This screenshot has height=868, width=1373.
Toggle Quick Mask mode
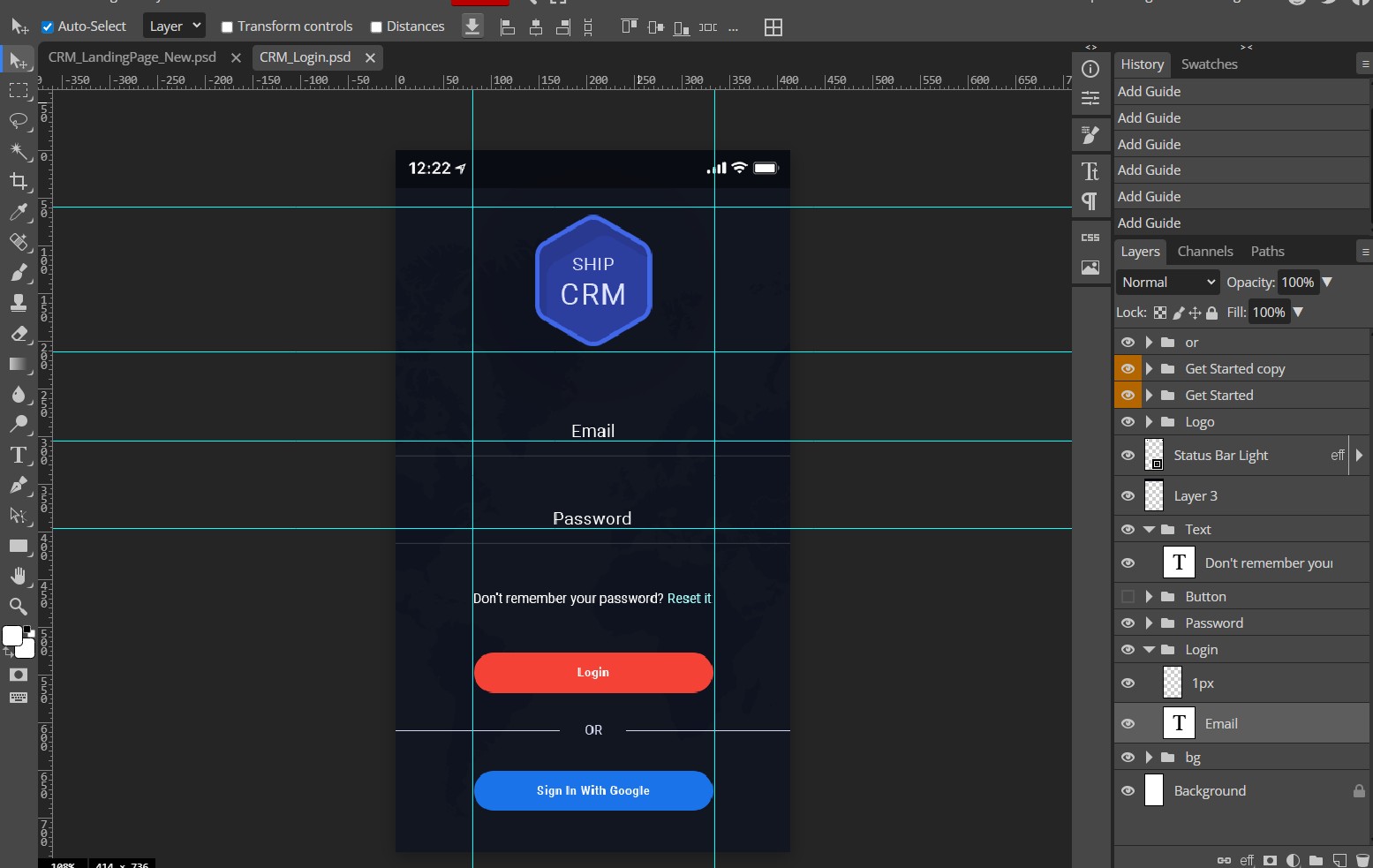(19, 675)
